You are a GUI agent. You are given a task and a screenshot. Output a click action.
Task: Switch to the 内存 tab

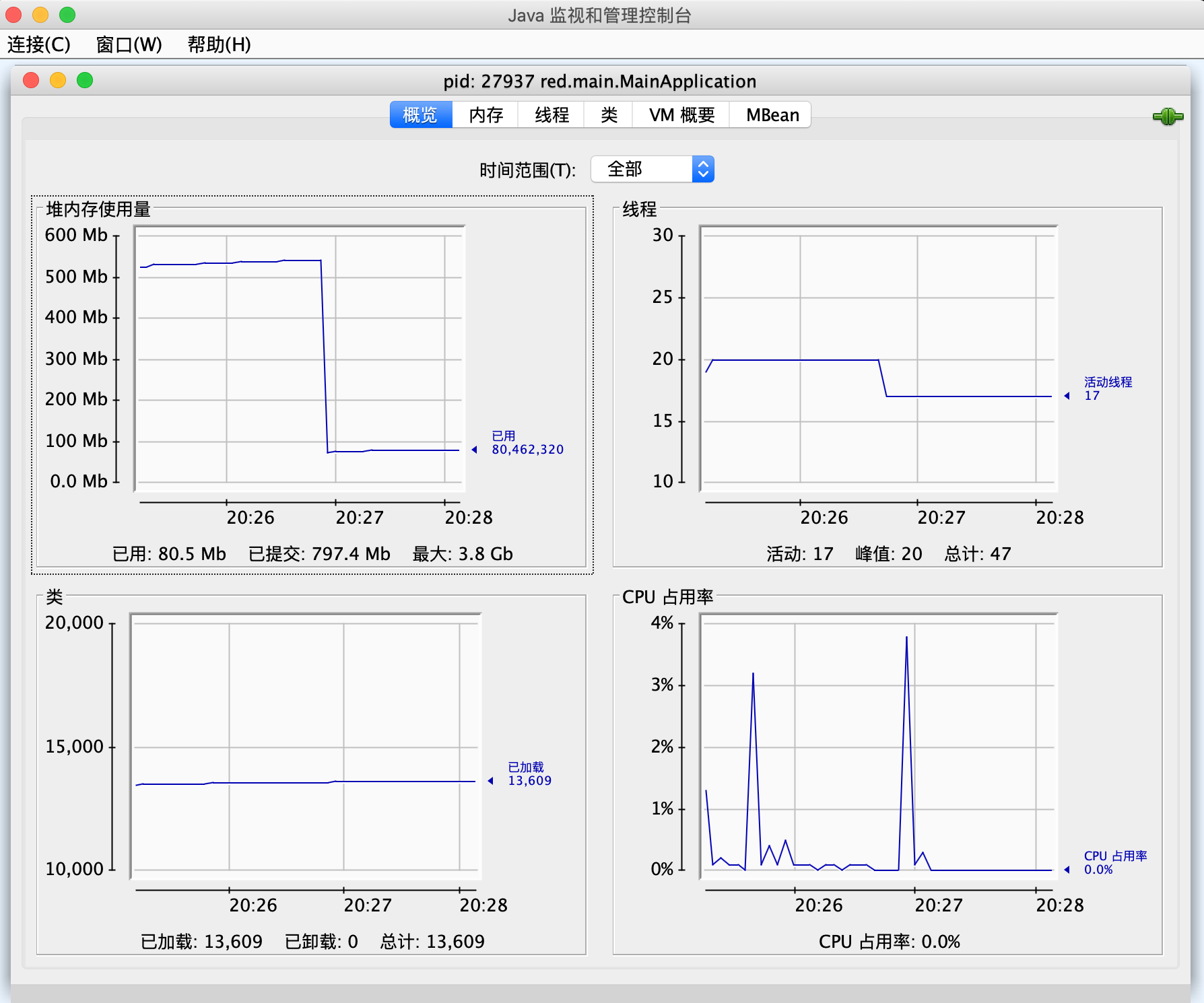486,115
